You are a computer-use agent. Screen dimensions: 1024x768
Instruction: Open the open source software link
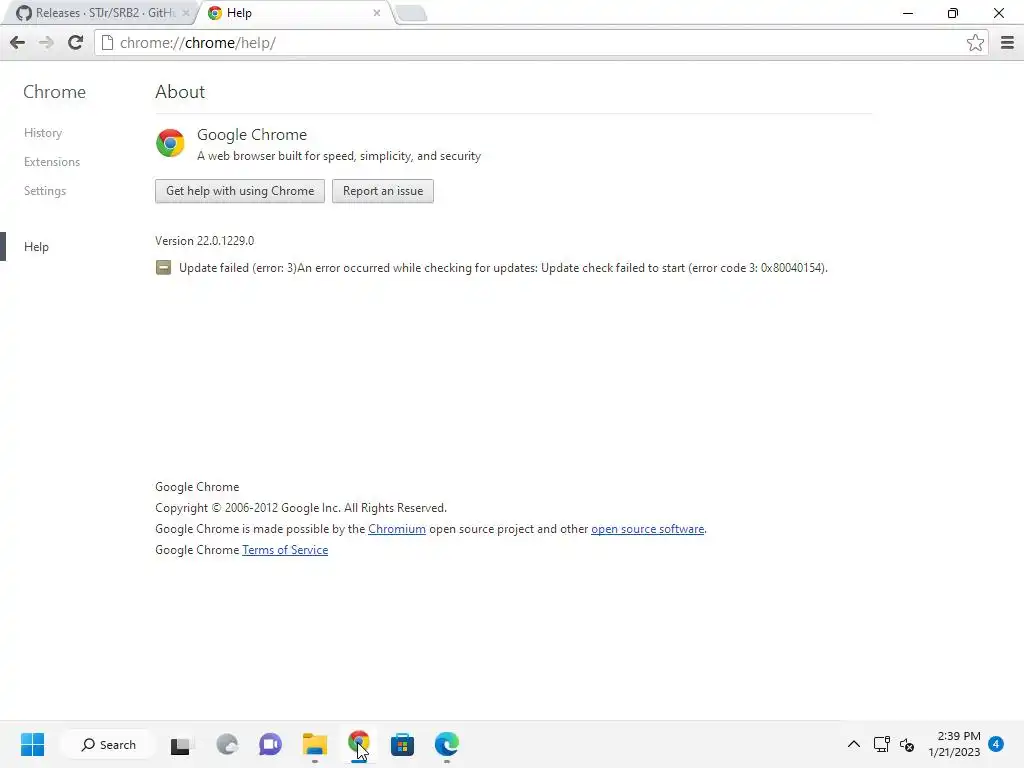click(x=647, y=529)
